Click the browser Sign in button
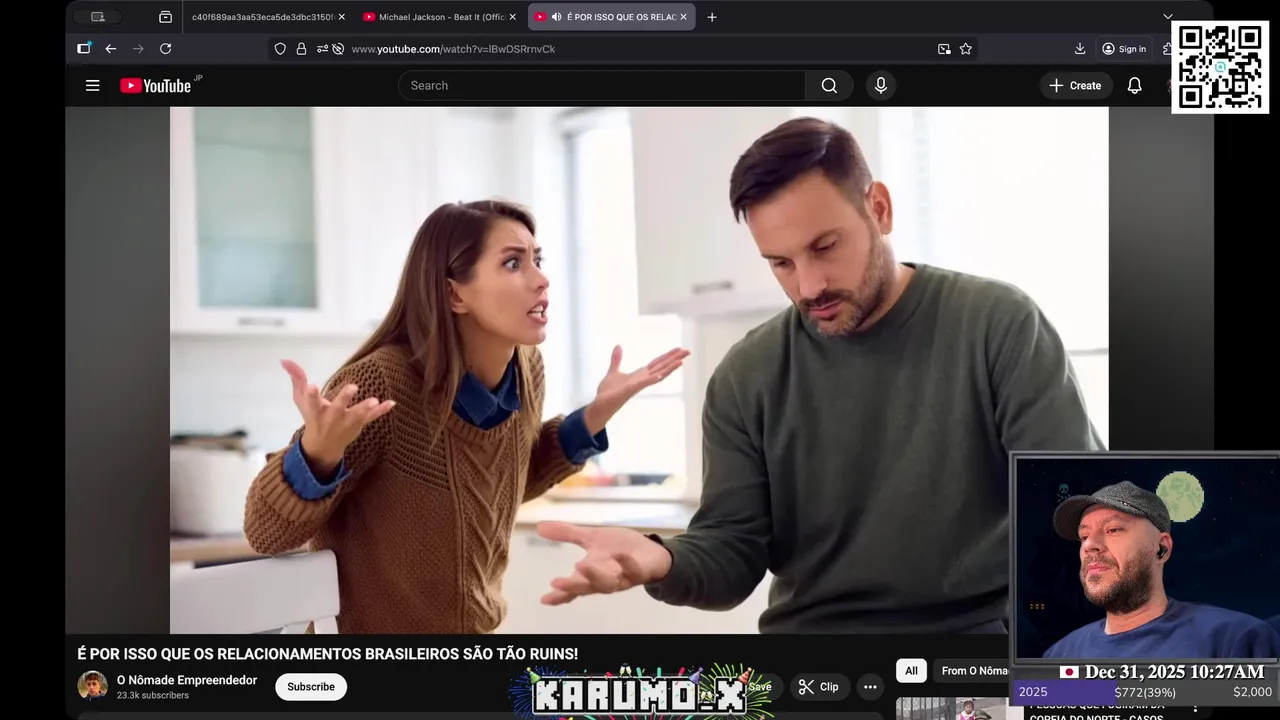1280x720 pixels. (1124, 49)
